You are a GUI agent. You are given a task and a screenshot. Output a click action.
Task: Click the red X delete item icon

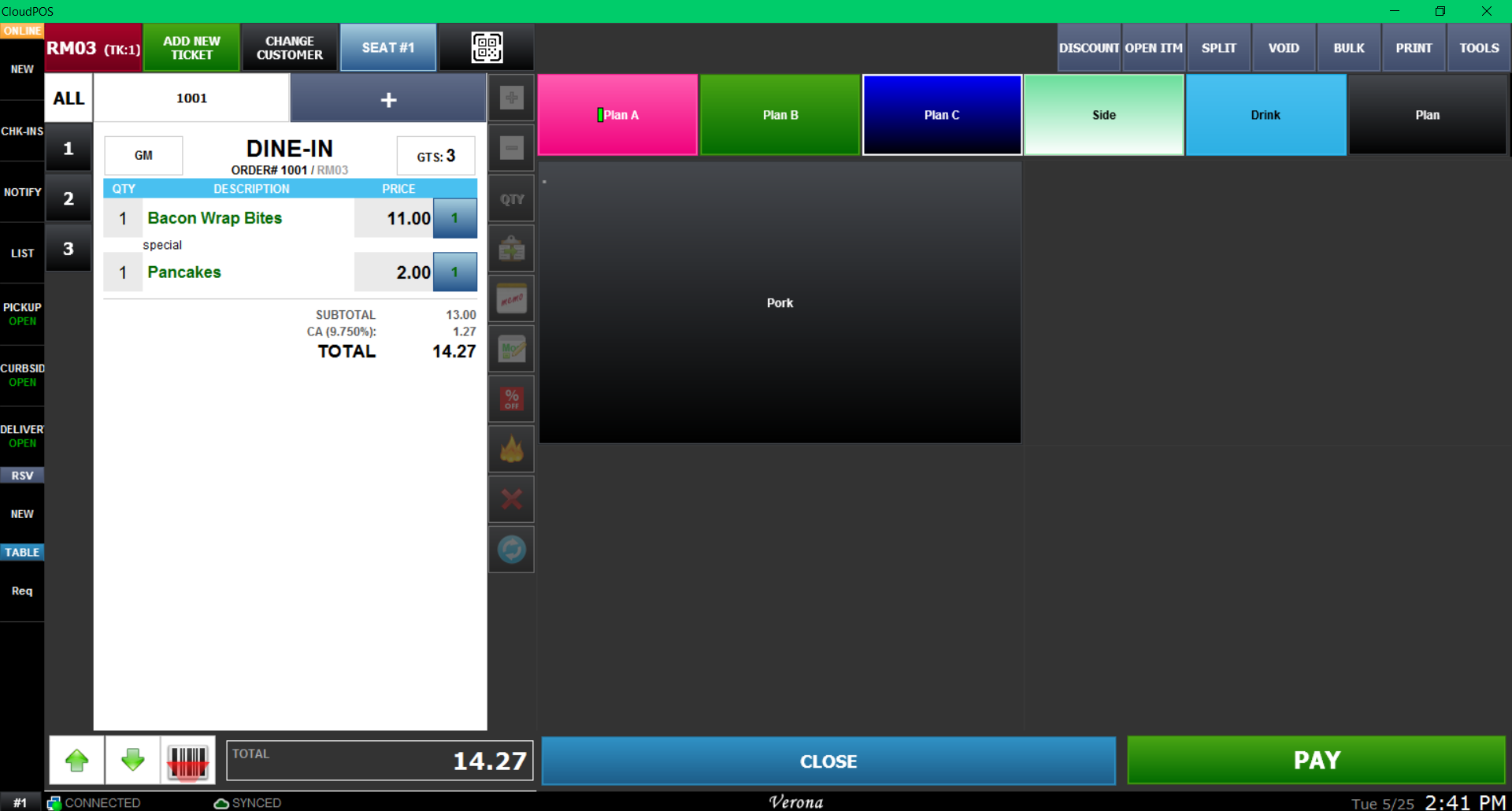tap(511, 499)
